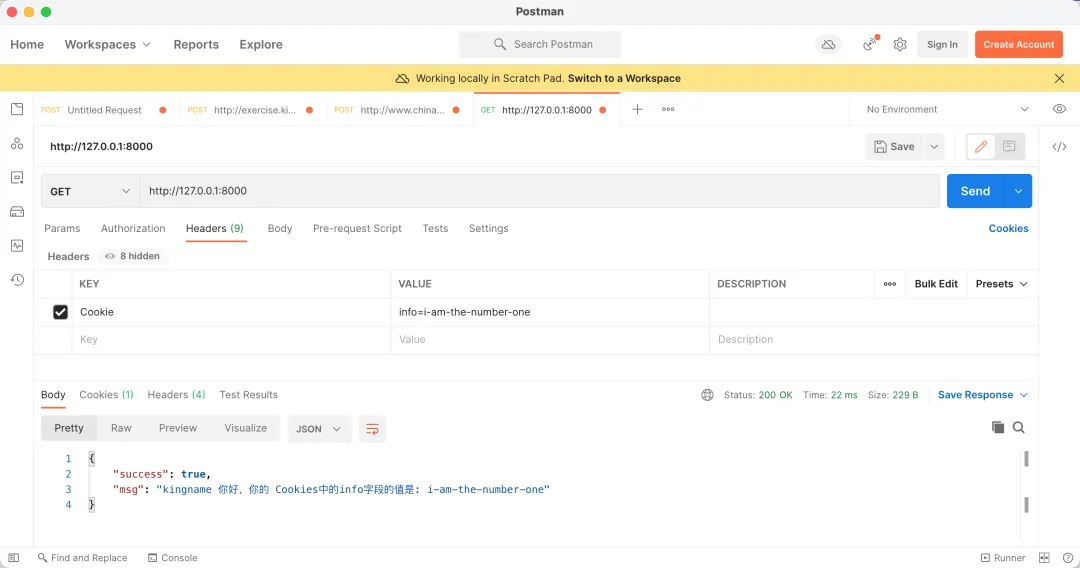Open the Monitors sidebar icon
The height and width of the screenshot is (568, 1080).
[x=17, y=246]
